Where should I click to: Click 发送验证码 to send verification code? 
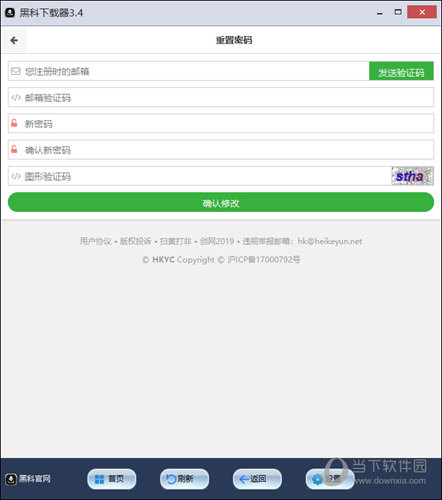click(401, 71)
